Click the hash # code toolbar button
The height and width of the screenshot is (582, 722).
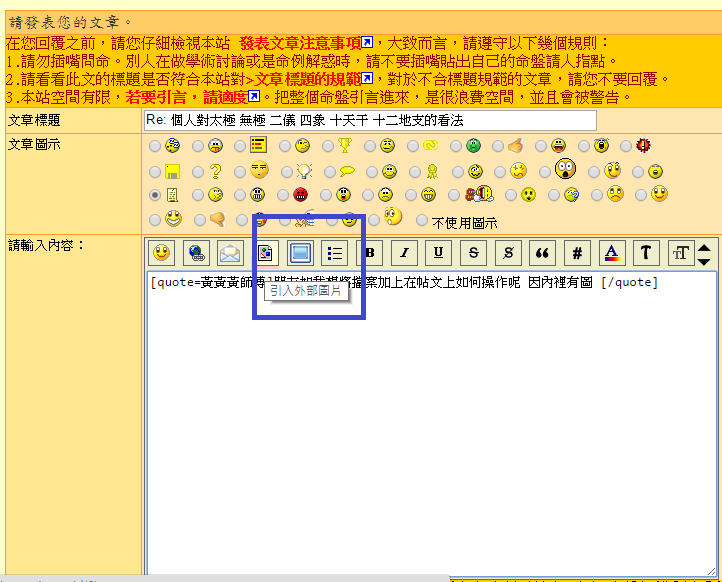tap(577, 253)
